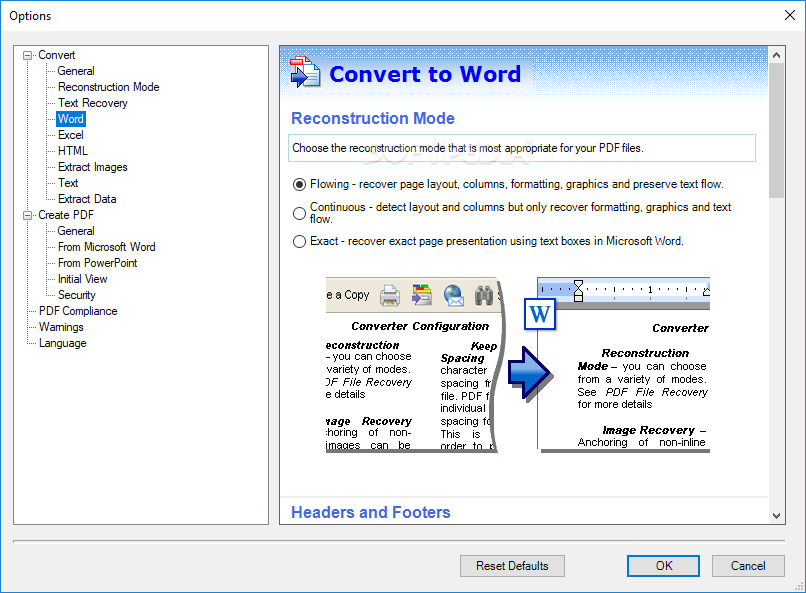Open Warnings options
Image resolution: width=806 pixels, height=593 pixels.
[x=61, y=327]
